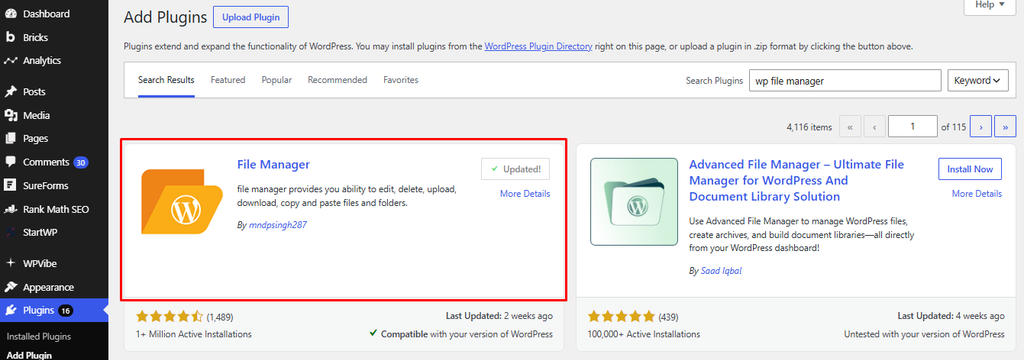Click the StartWP icon

click(x=10, y=233)
